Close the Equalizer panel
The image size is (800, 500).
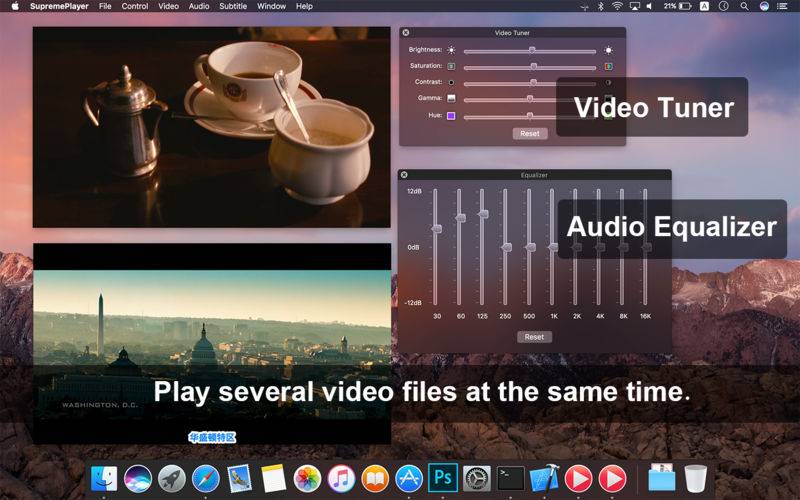point(404,175)
